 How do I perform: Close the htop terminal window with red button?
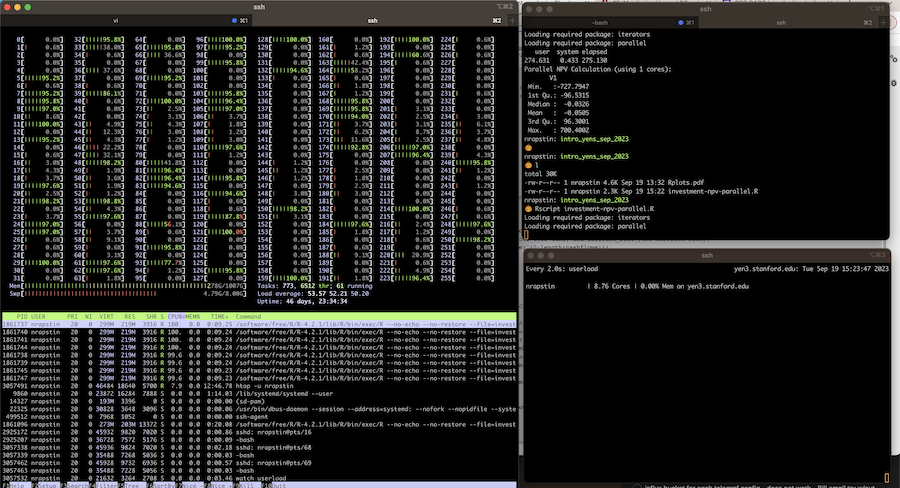[9, 7]
